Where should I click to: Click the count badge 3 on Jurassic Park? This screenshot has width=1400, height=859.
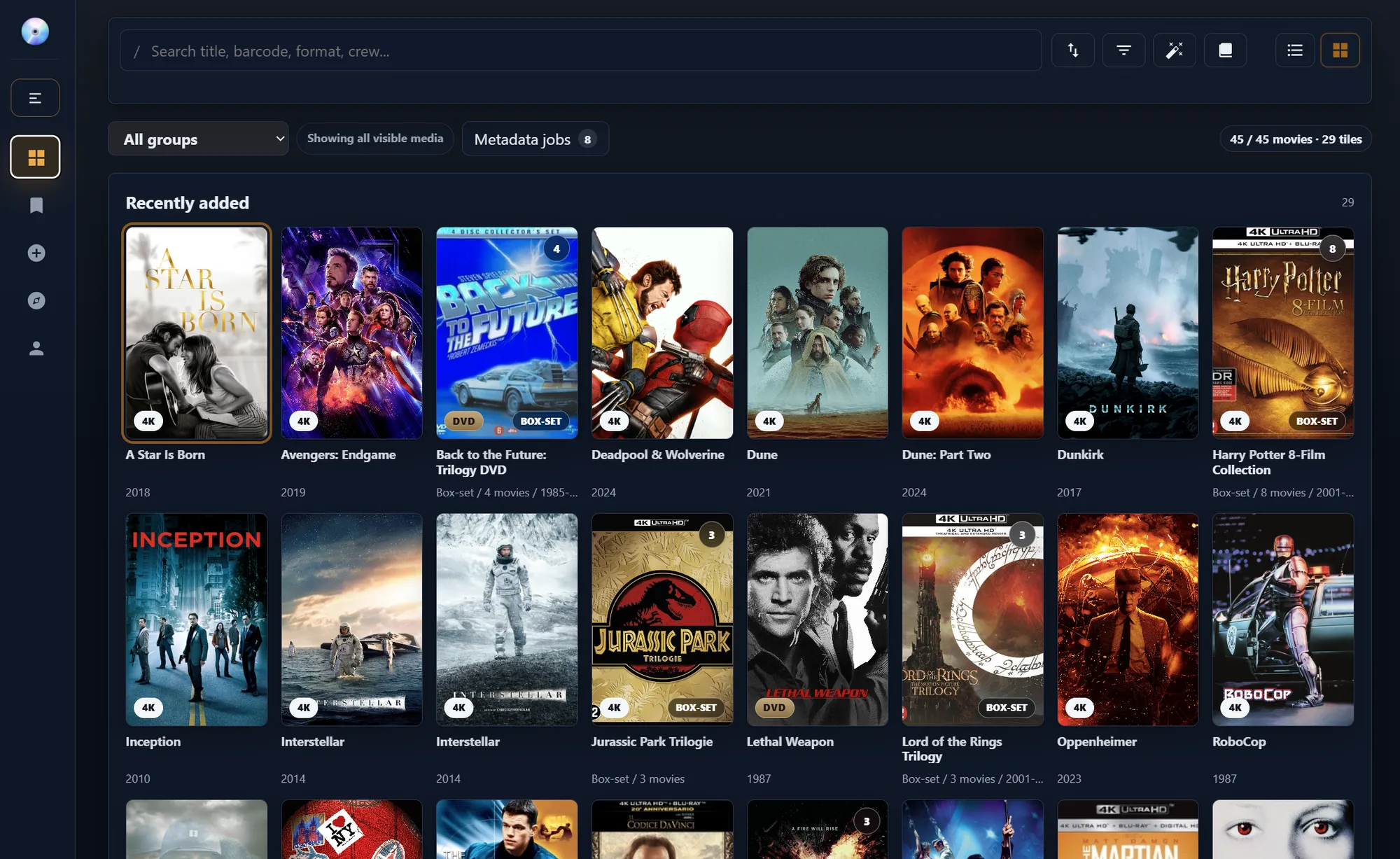point(712,536)
